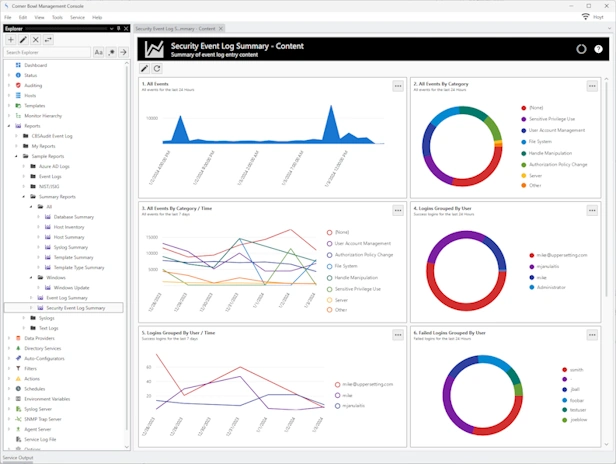Click the Search Explorer input field
Screen dimensions: 616x464
[46, 52]
